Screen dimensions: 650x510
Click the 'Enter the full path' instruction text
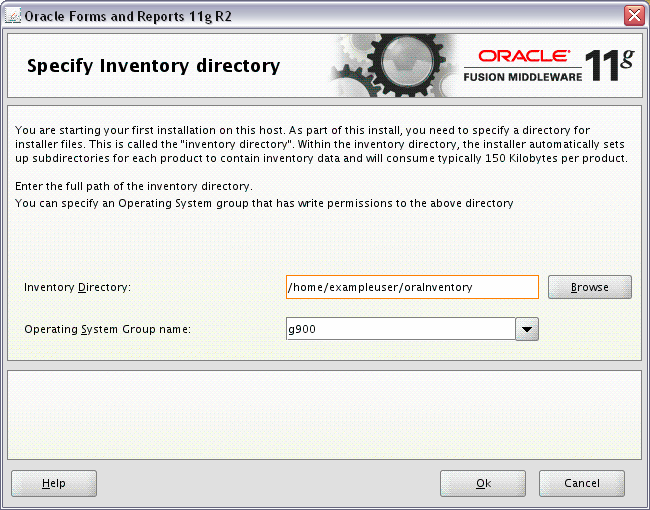(133, 186)
